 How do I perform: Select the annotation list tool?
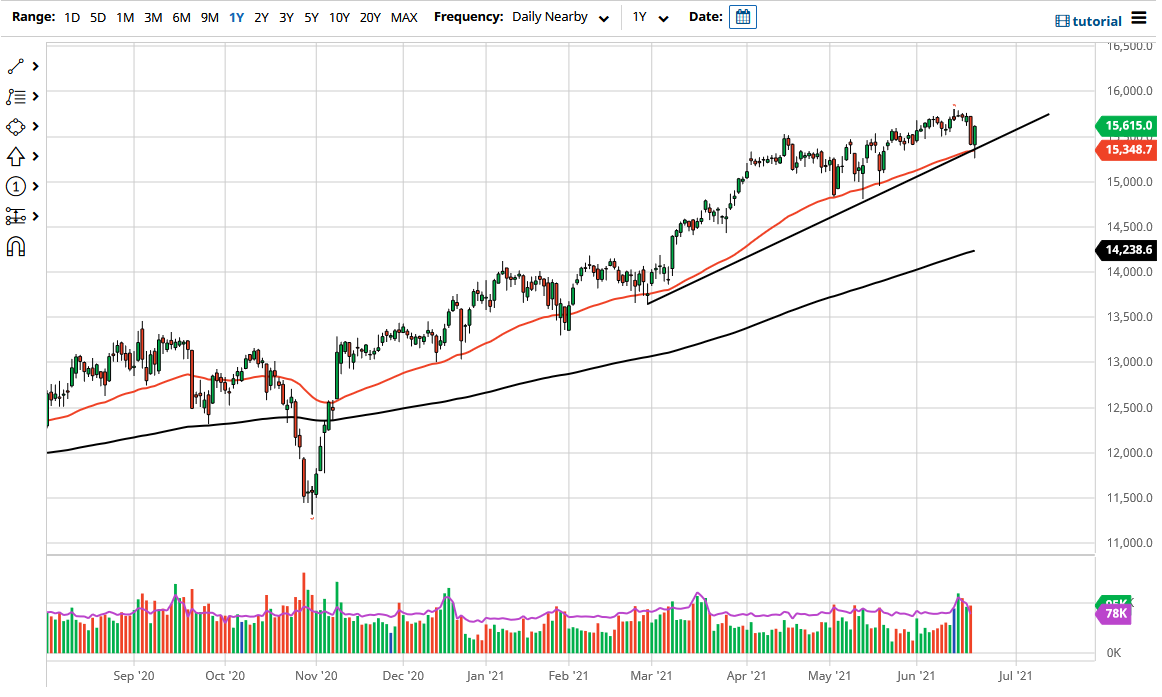pos(15,96)
